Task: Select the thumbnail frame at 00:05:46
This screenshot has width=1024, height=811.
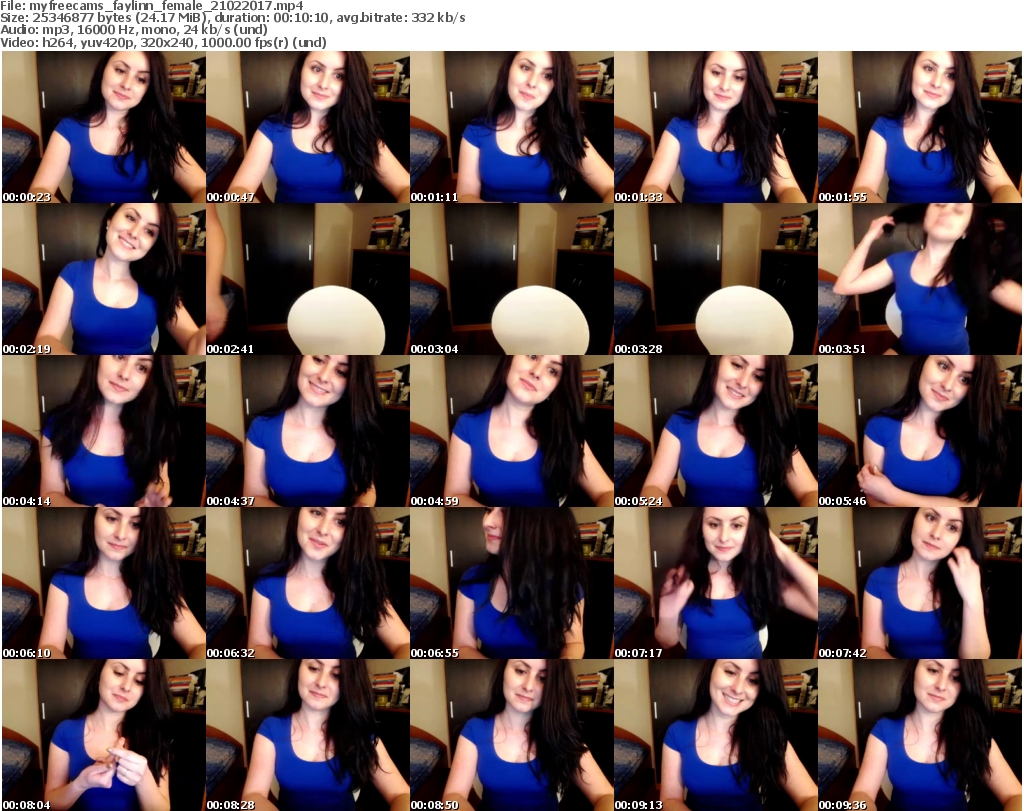Action: tap(920, 431)
